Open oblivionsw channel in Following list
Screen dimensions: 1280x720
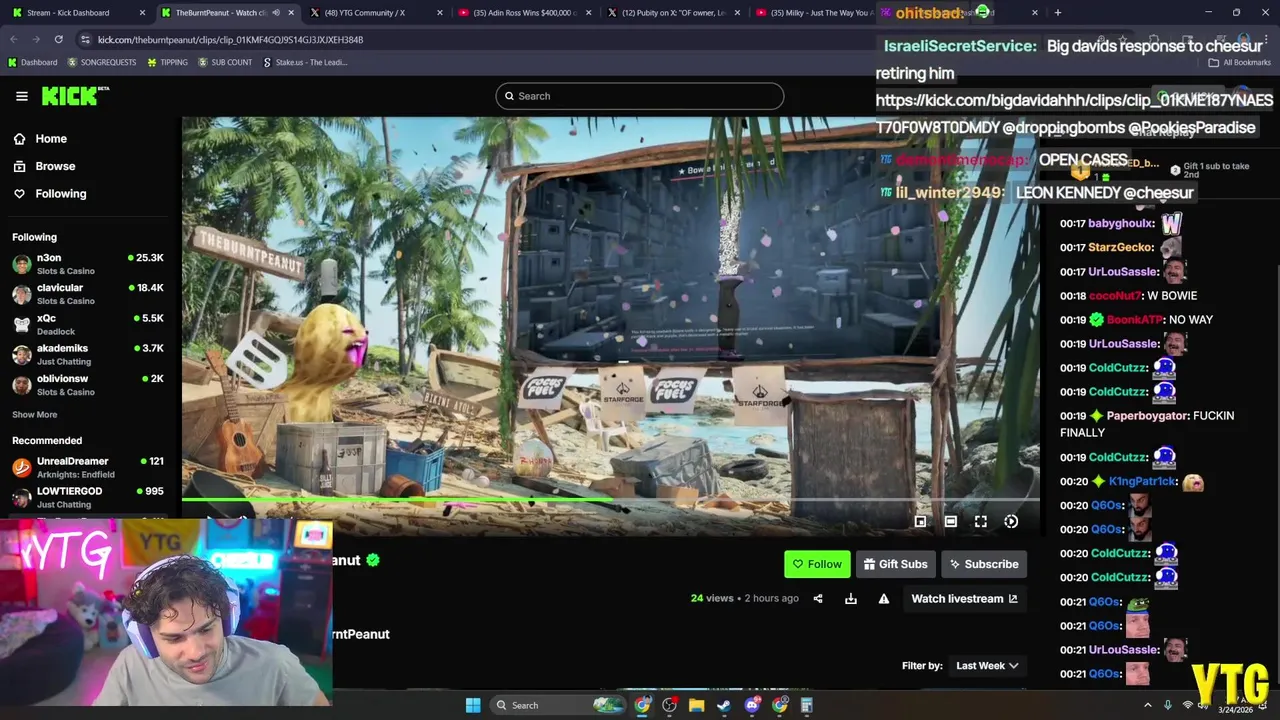tap(88, 385)
